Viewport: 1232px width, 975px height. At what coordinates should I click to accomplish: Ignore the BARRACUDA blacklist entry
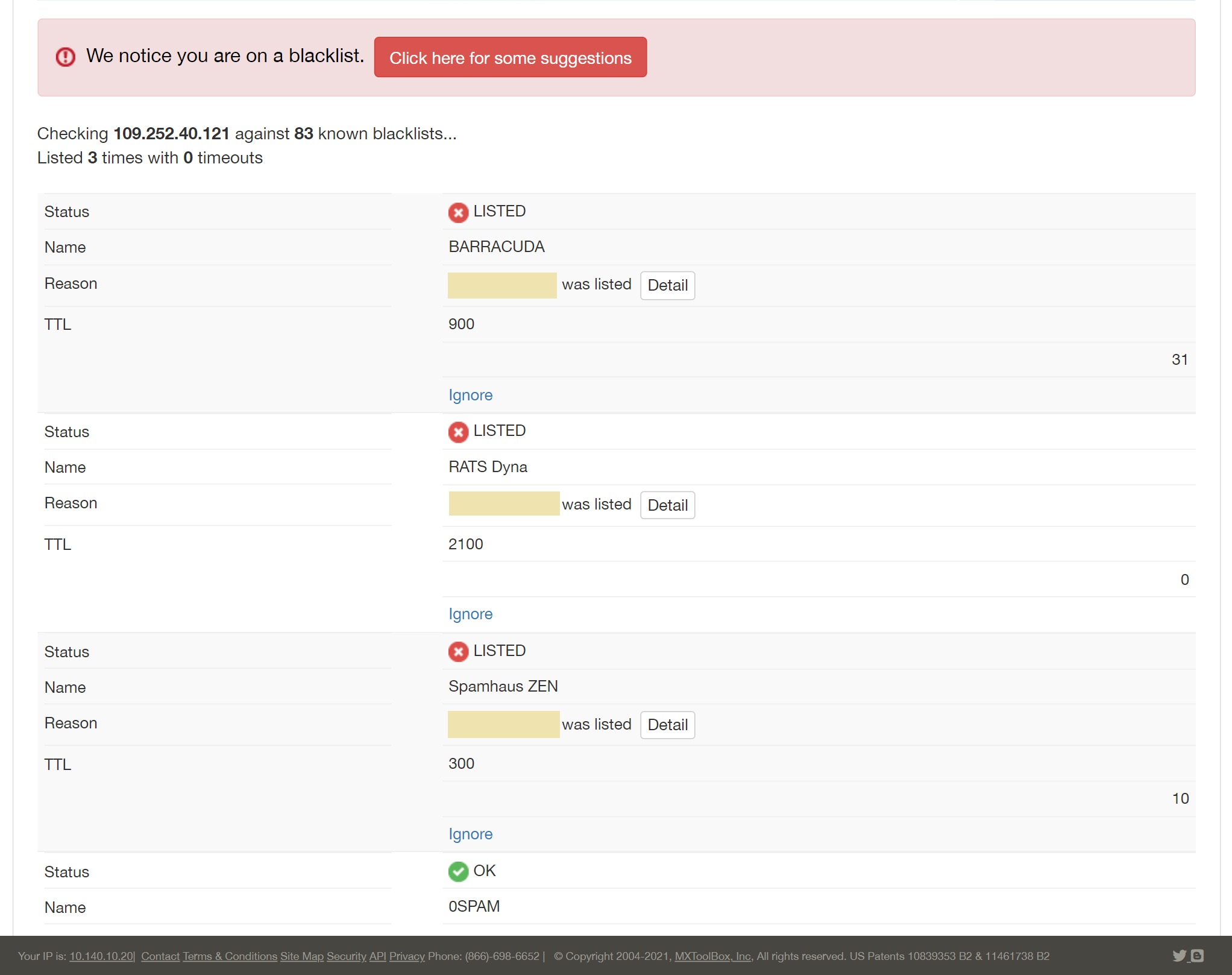point(470,394)
